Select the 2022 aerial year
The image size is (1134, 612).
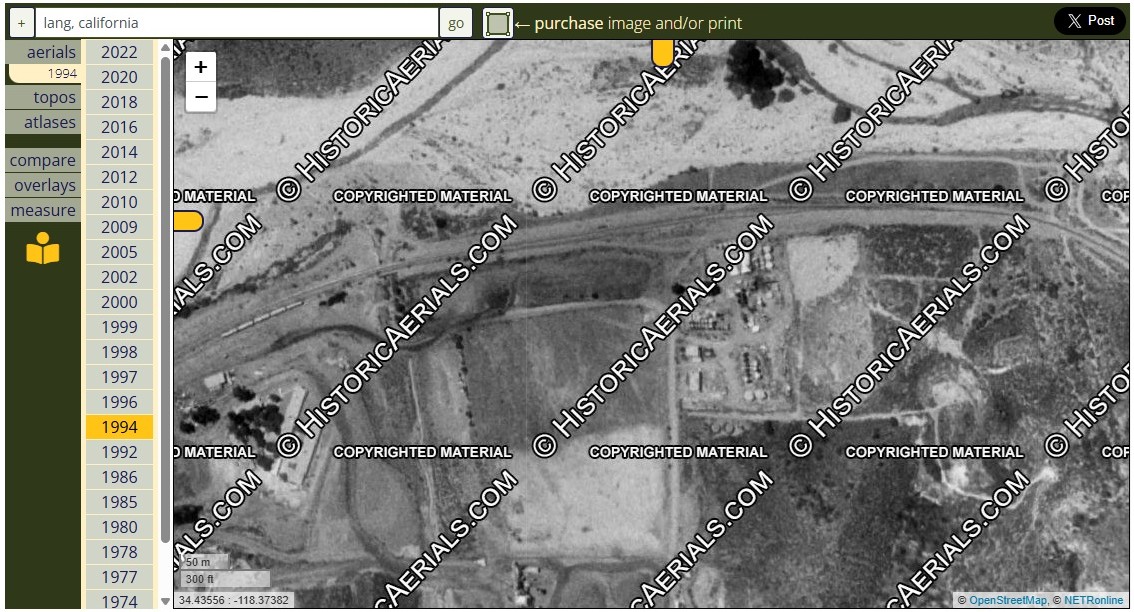(119, 52)
